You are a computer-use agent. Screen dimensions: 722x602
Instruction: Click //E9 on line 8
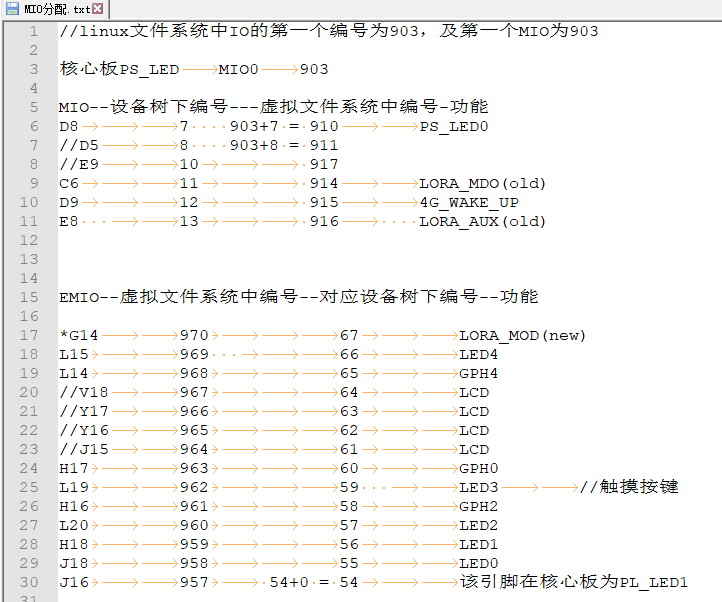pos(79,164)
